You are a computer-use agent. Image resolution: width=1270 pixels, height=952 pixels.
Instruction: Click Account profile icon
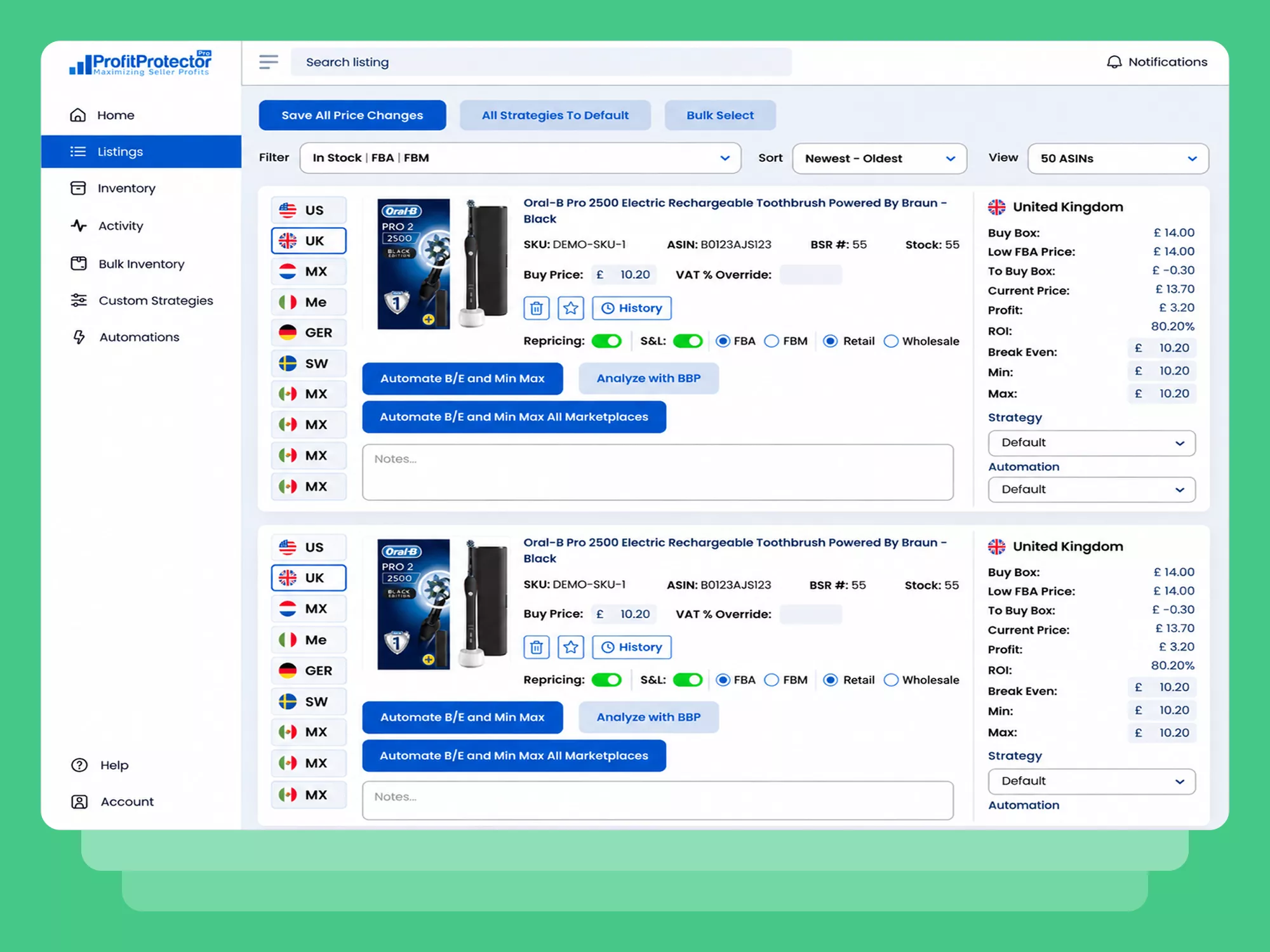pyautogui.click(x=79, y=802)
